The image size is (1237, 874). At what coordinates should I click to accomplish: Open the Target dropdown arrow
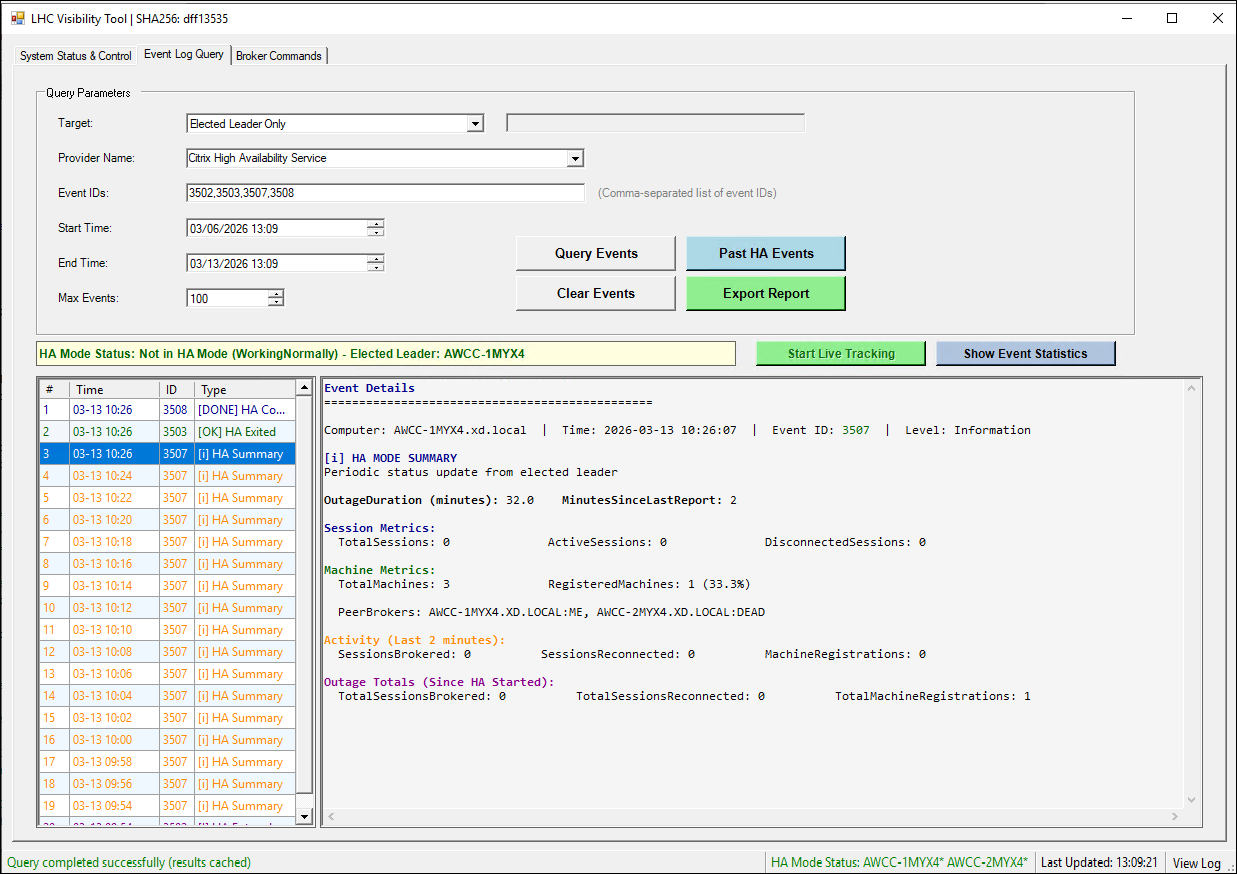click(x=476, y=124)
